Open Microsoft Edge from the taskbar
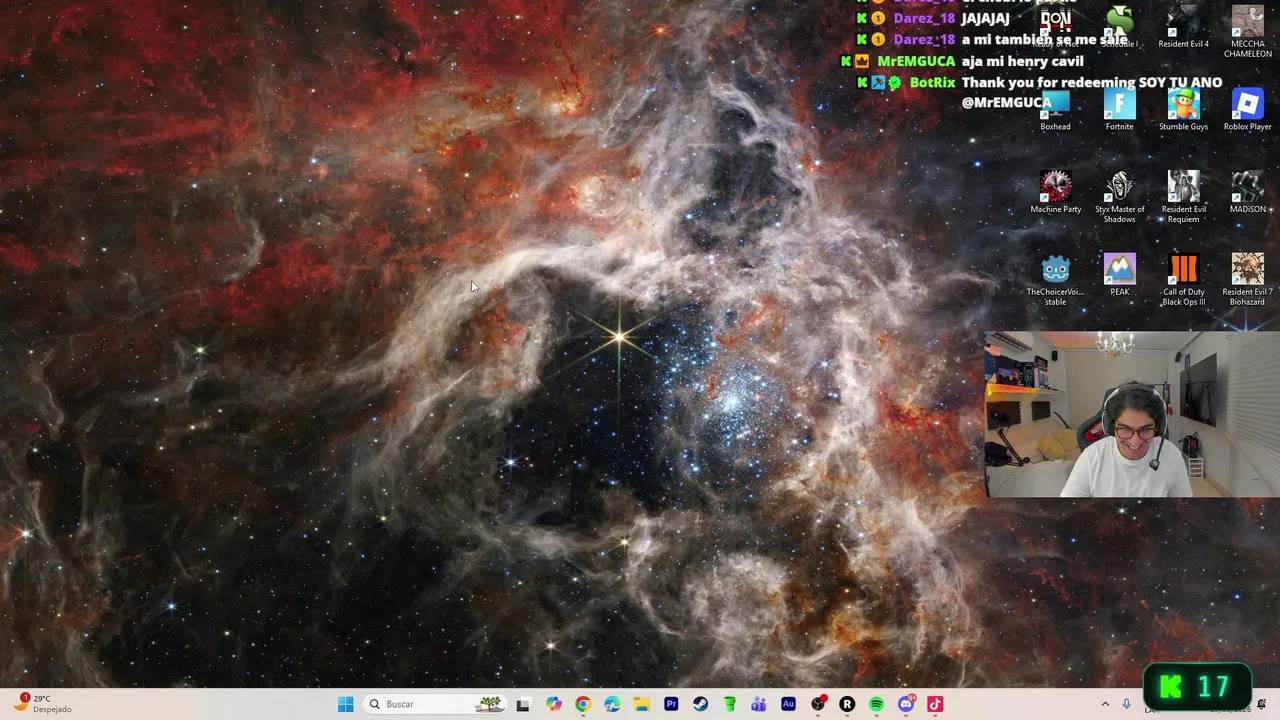The width and height of the screenshot is (1280, 720). (x=612, y=704)
